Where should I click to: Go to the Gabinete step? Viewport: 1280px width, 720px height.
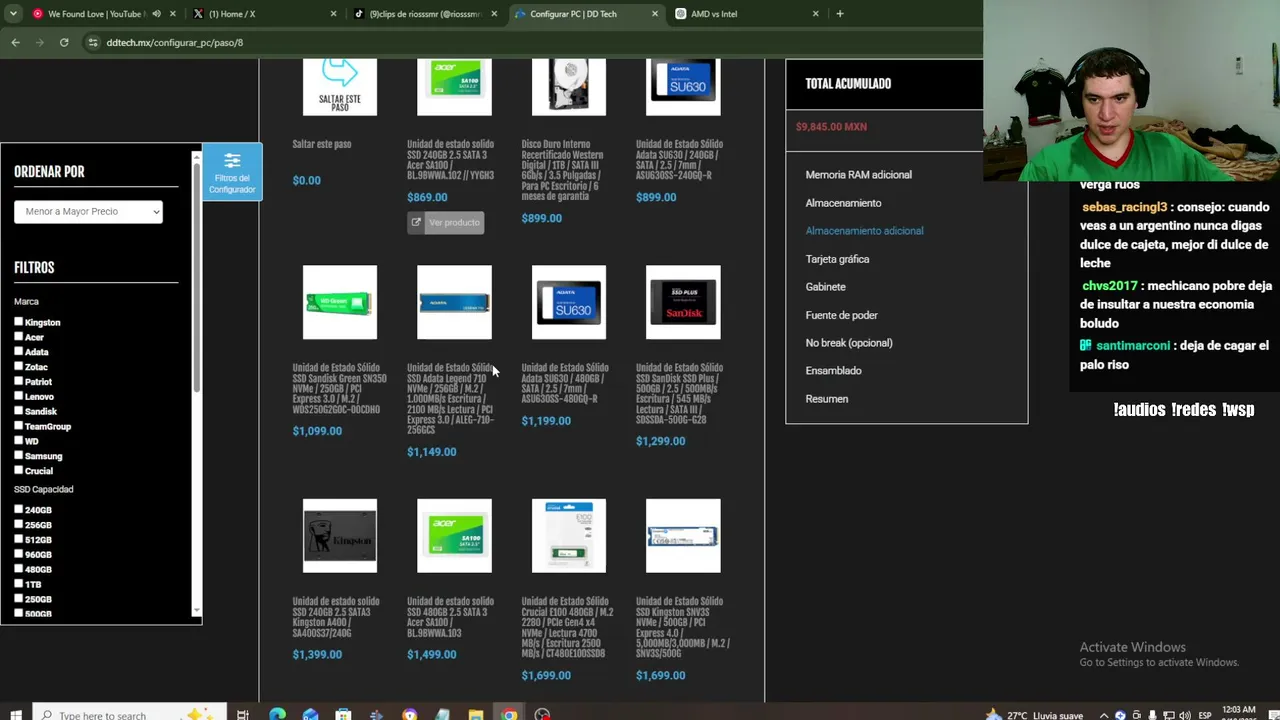826,287
